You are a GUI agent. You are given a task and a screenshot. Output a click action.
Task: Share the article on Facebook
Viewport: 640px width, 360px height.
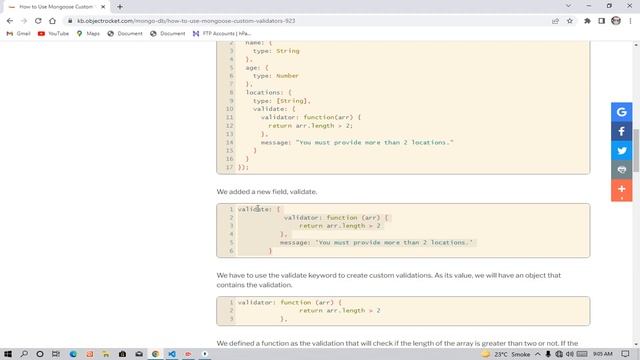pyautogui.click(x=621, y=131)
